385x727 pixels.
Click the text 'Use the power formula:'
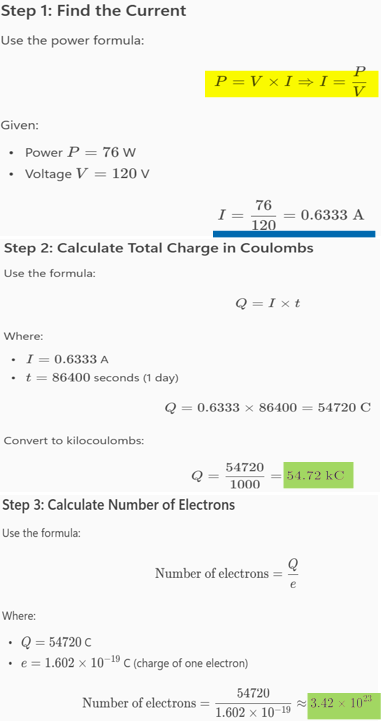(73, 40)
